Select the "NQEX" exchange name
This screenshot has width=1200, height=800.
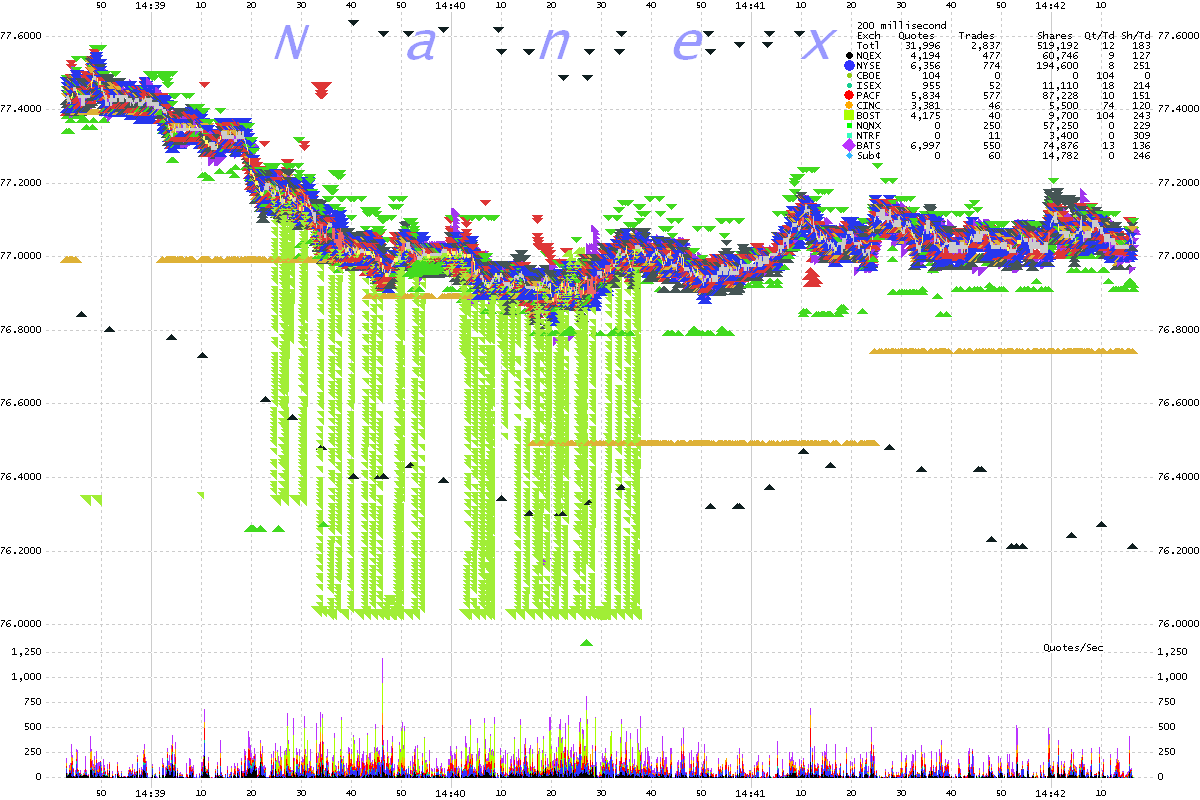click(869, 56)
